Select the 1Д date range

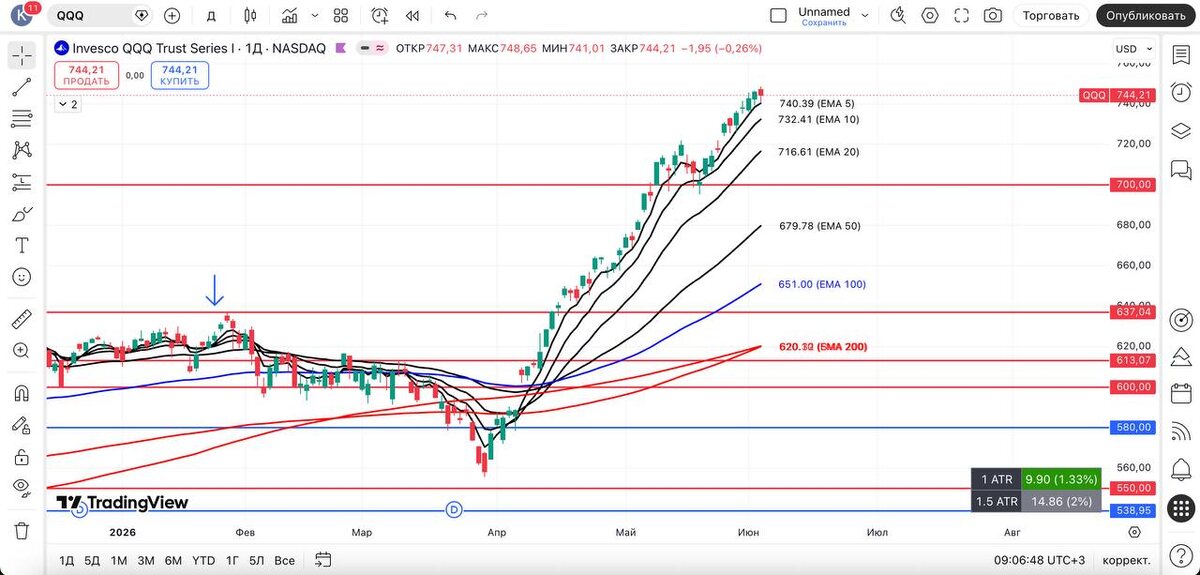[67, 560]
